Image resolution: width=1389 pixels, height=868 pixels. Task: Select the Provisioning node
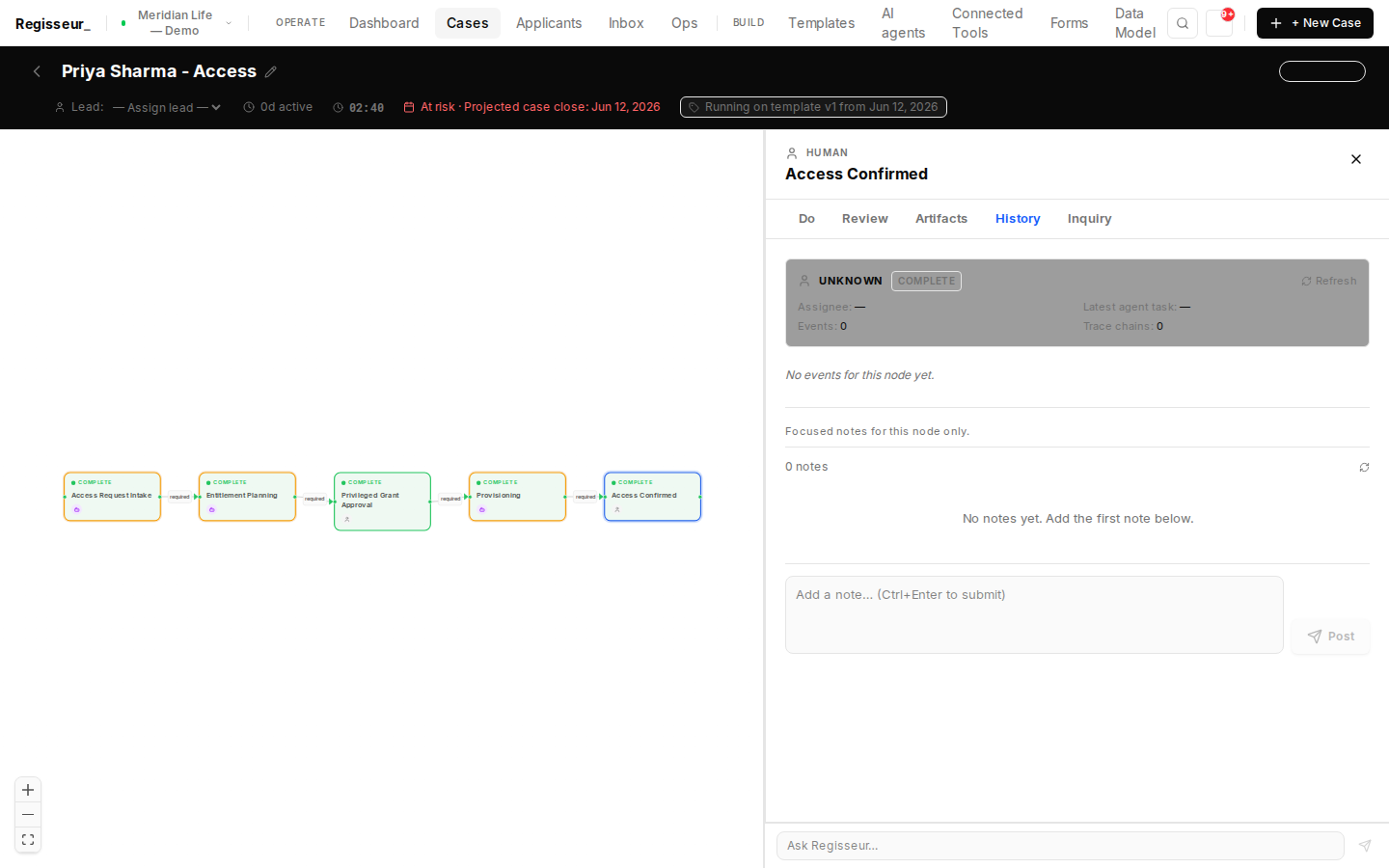point(517,497)
